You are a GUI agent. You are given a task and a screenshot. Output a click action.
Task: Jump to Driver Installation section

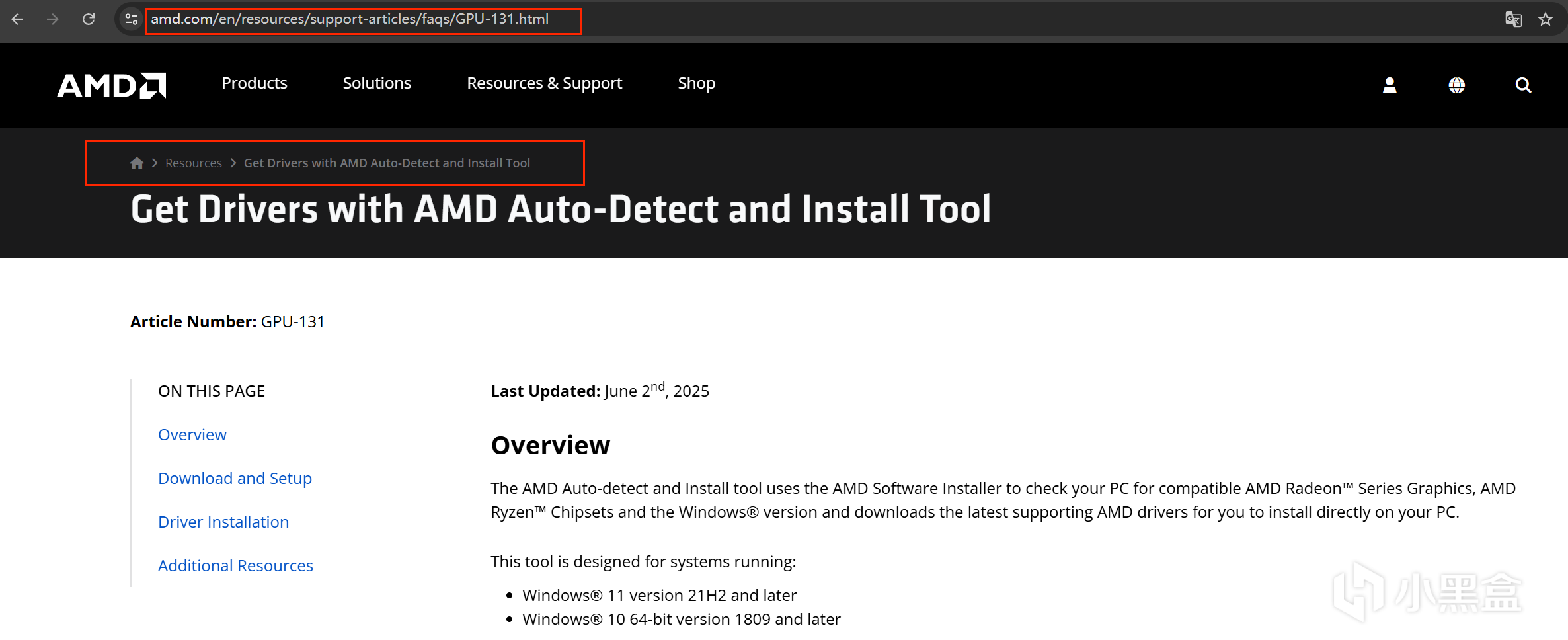click(x=223, y=522)
